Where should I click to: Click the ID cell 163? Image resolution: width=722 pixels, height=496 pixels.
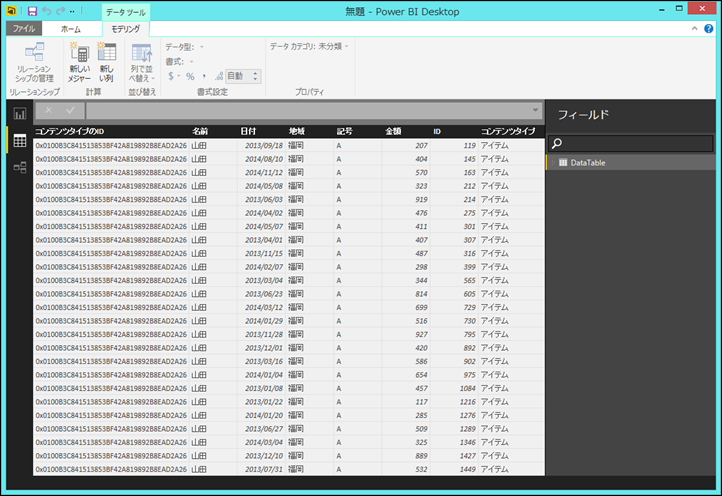click(x=469, y=173)
